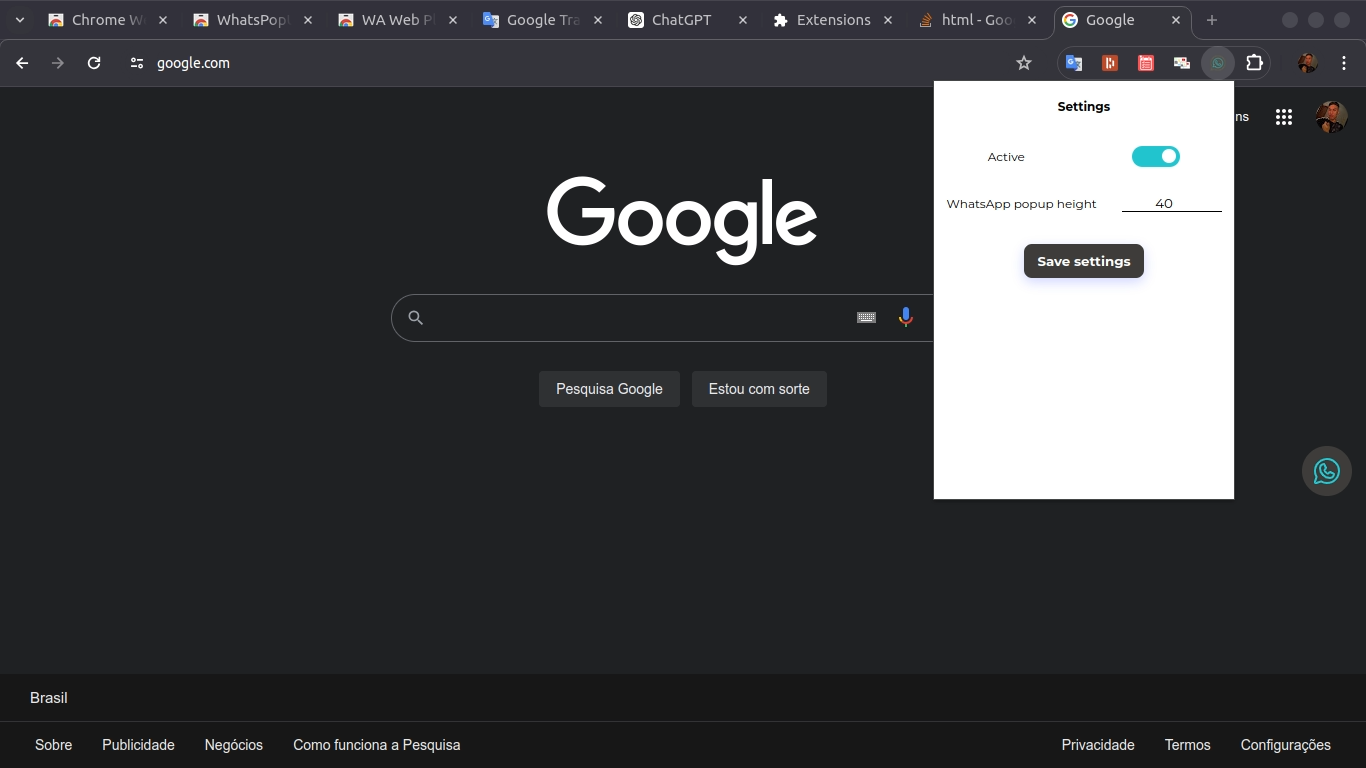Close the active Google tab

[x=1176, y=20]
